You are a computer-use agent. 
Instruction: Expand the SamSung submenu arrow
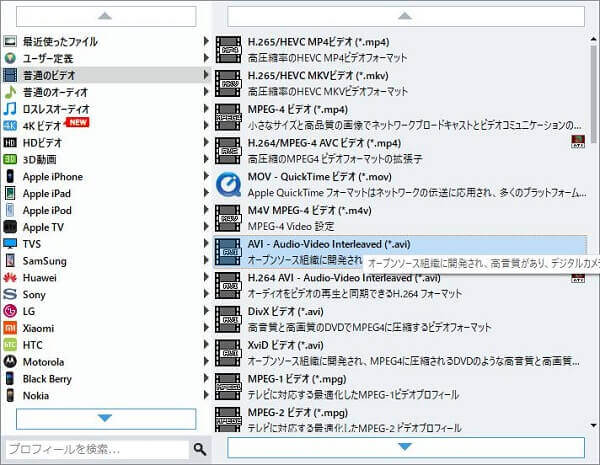pyautogui.click(x=206, y=260)
